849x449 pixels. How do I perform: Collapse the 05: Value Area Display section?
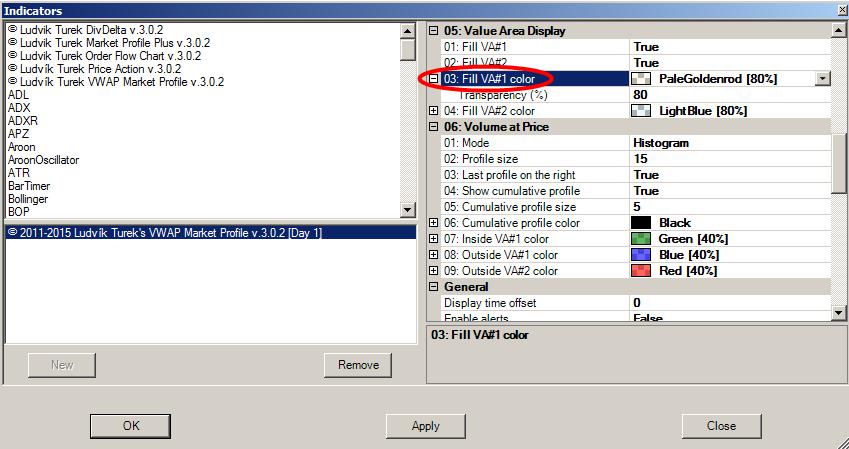(x=433, y=31)
